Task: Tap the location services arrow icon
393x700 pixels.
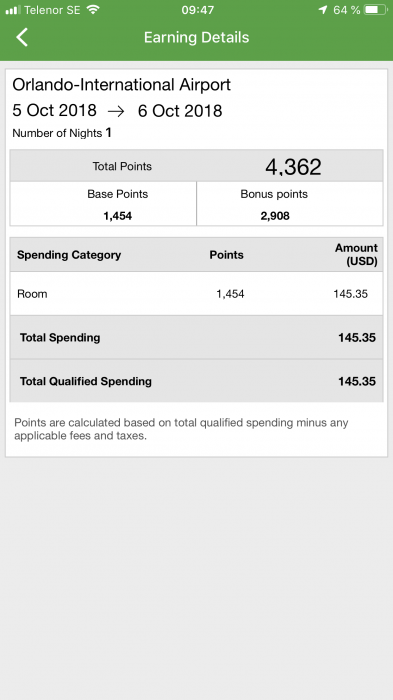Action: pyautogui.click(x=323, y=10)
